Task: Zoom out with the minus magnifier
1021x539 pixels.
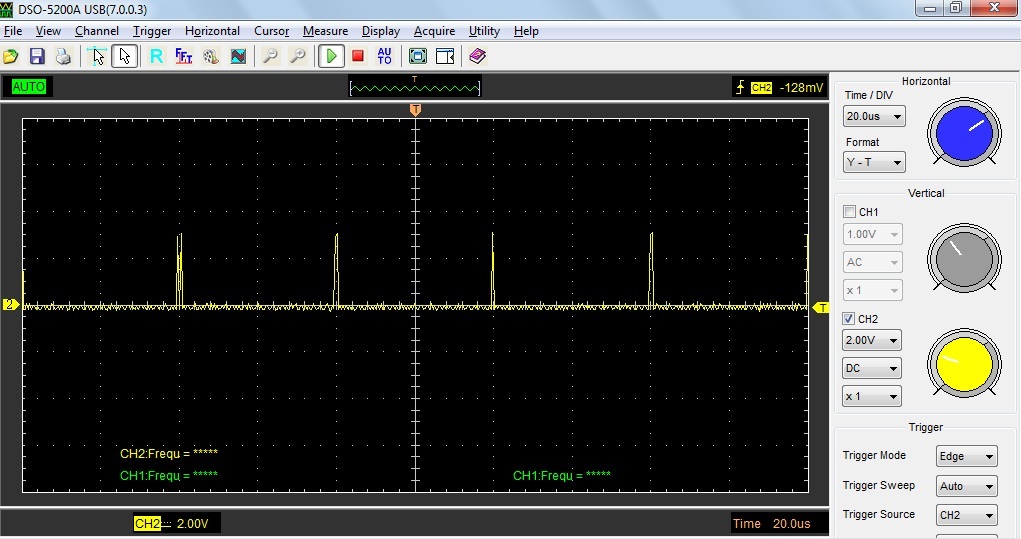Action: [270, 57]
